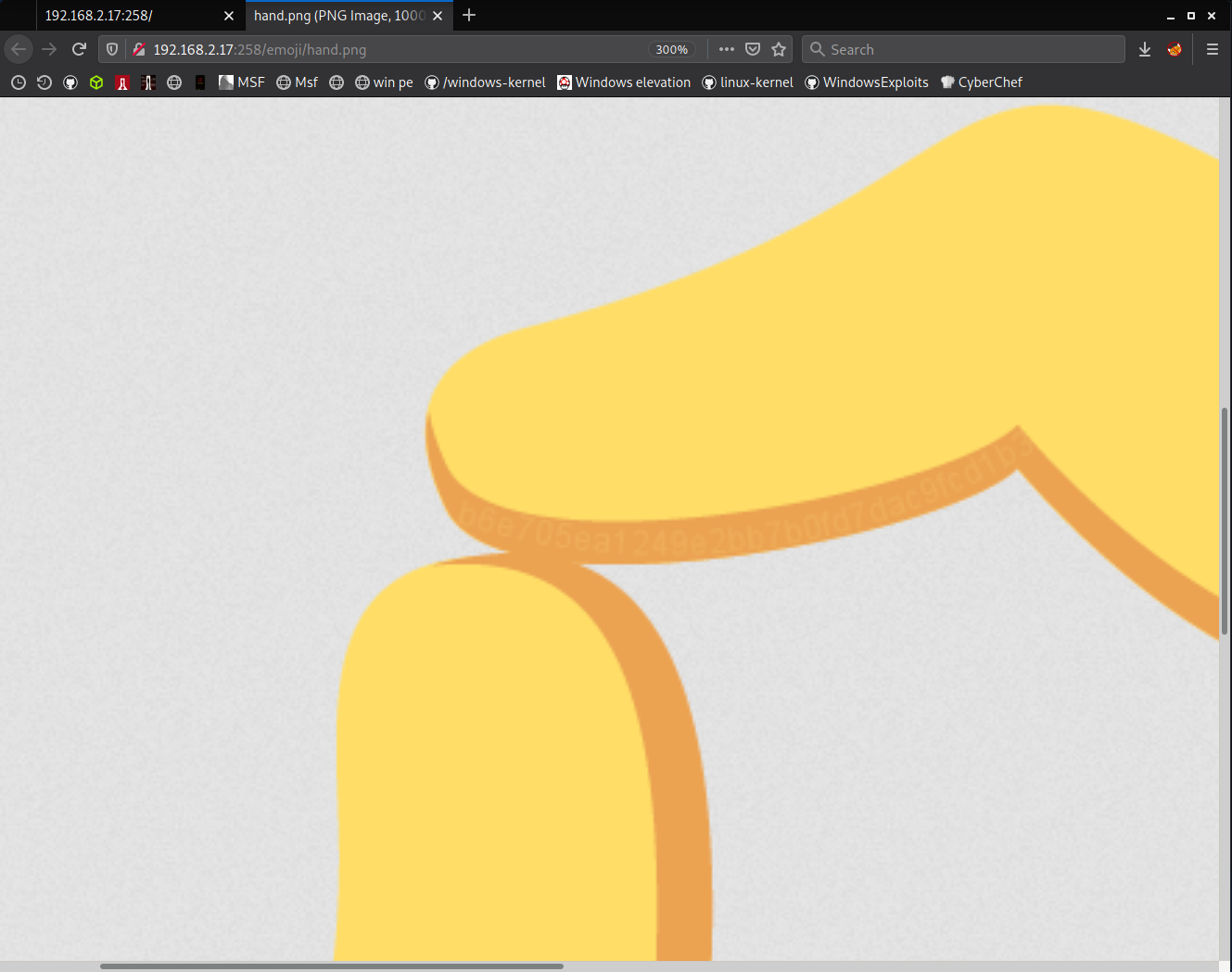Click the horizontal scrollbar thumb
Image resolution: width=1232 pixels, height=972 pixels.
pos(331,966)
